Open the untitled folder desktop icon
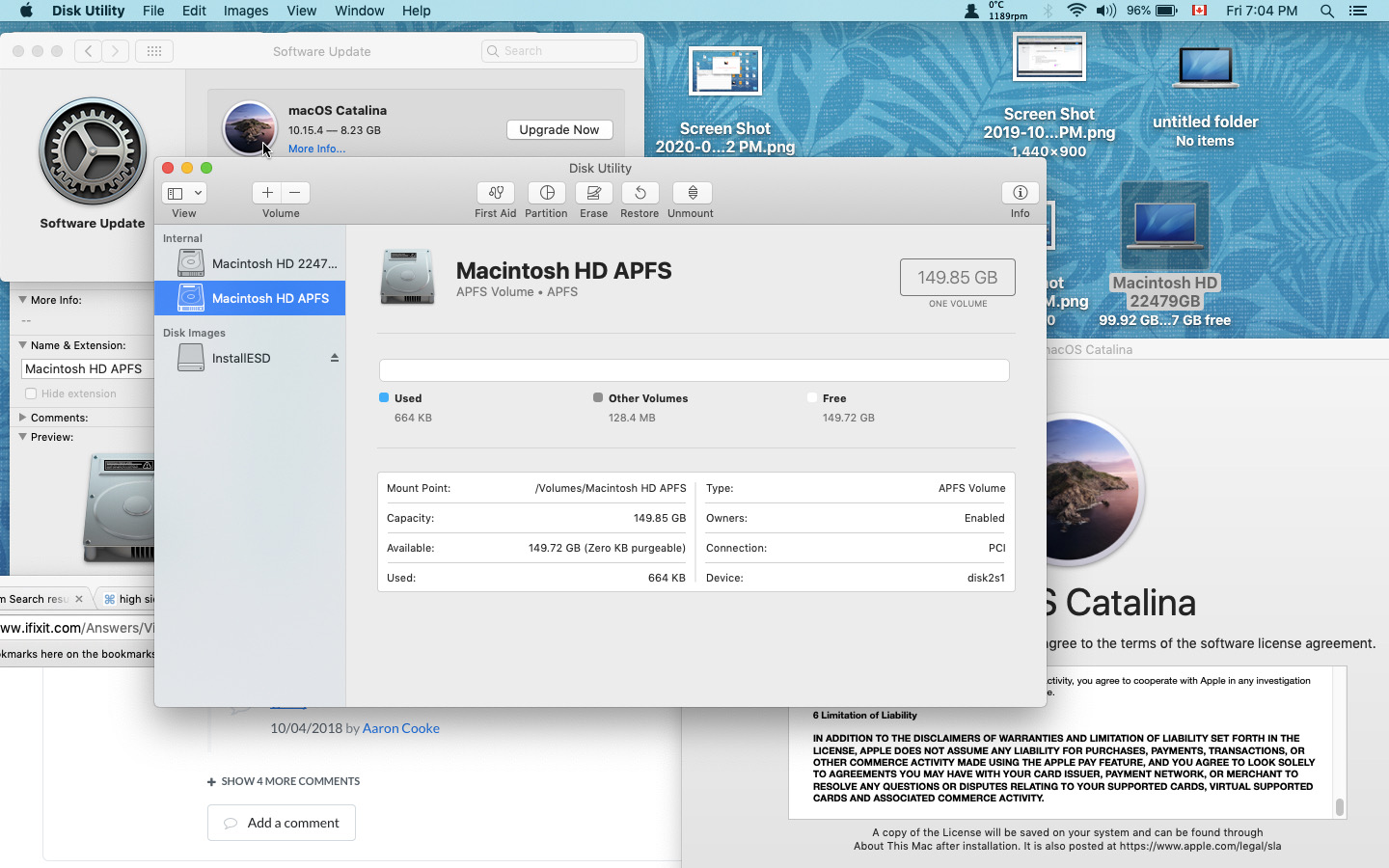Image resolution: width=1389 pixels, height=868 pixels. point(1205,68)
